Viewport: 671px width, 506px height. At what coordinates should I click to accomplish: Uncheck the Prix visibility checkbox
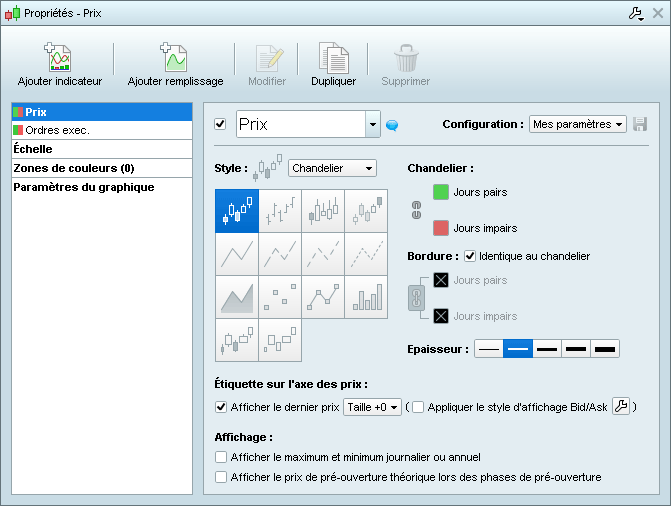pos(220,124)
